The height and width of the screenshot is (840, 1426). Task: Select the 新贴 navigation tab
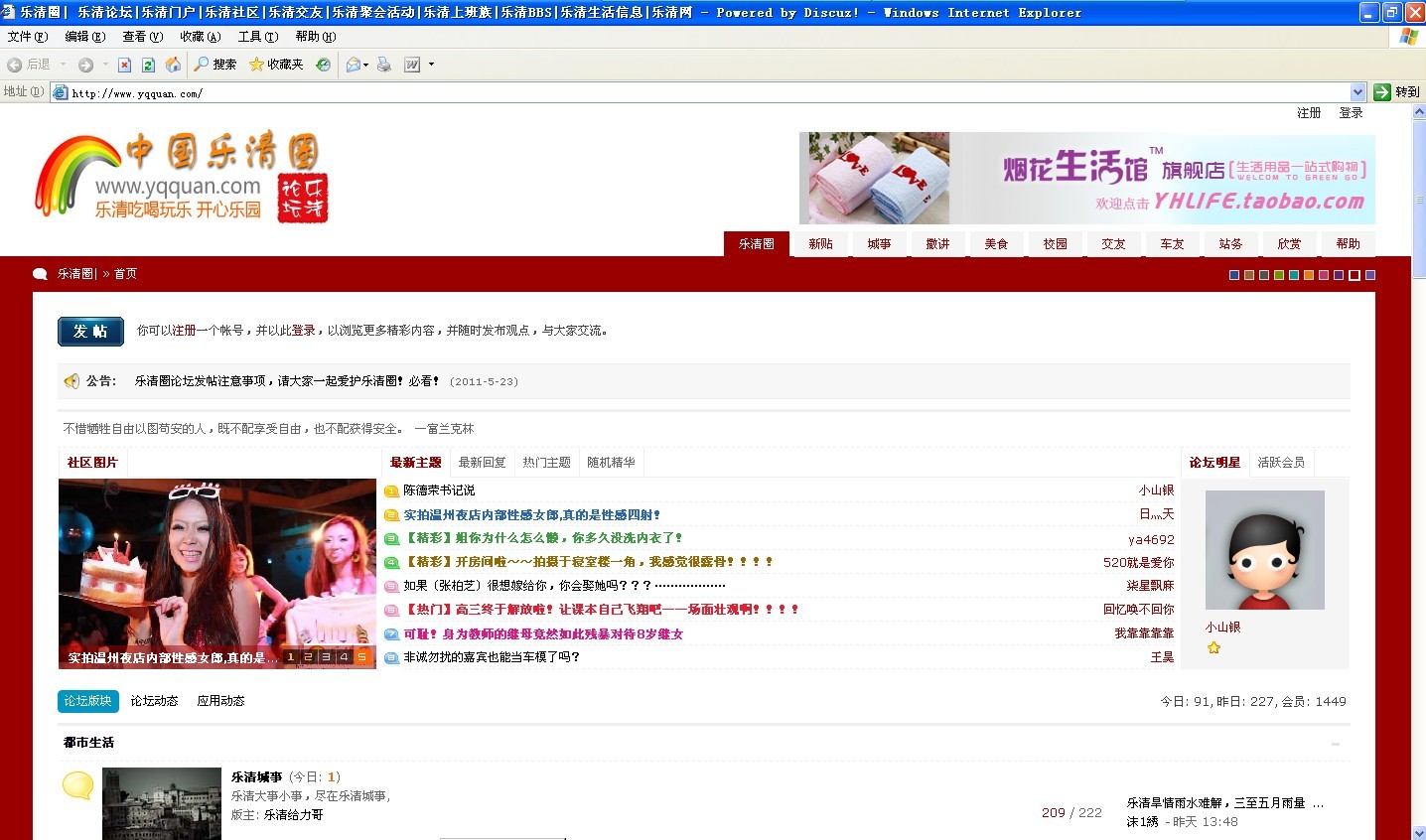point(820,244)
